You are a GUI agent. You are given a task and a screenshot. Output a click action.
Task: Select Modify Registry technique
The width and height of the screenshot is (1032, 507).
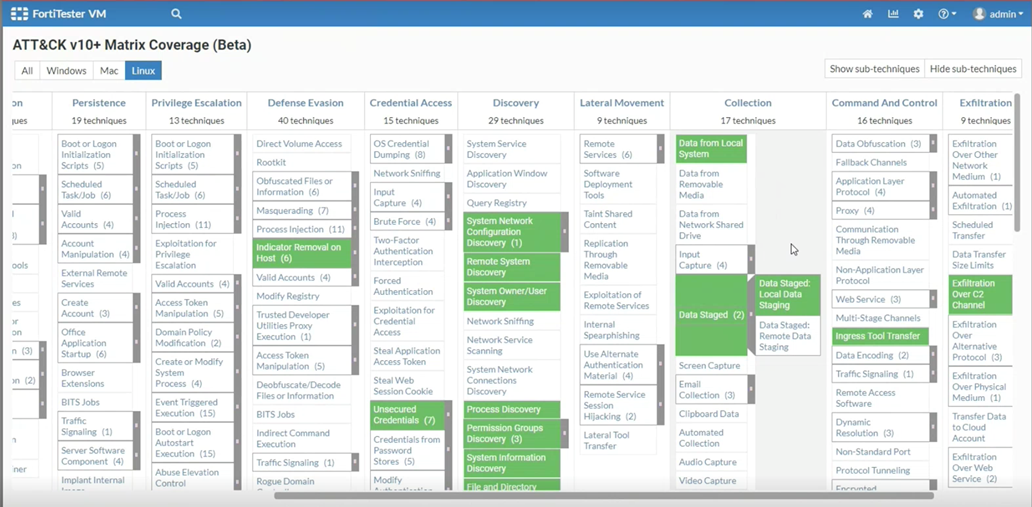click(x=301, y=296)
